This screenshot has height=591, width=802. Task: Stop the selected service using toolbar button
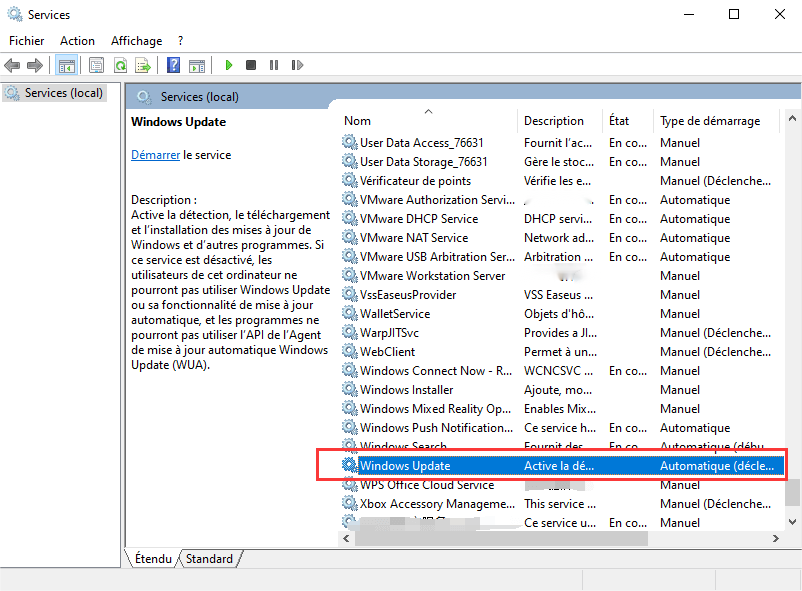click(x=251, y=65)
